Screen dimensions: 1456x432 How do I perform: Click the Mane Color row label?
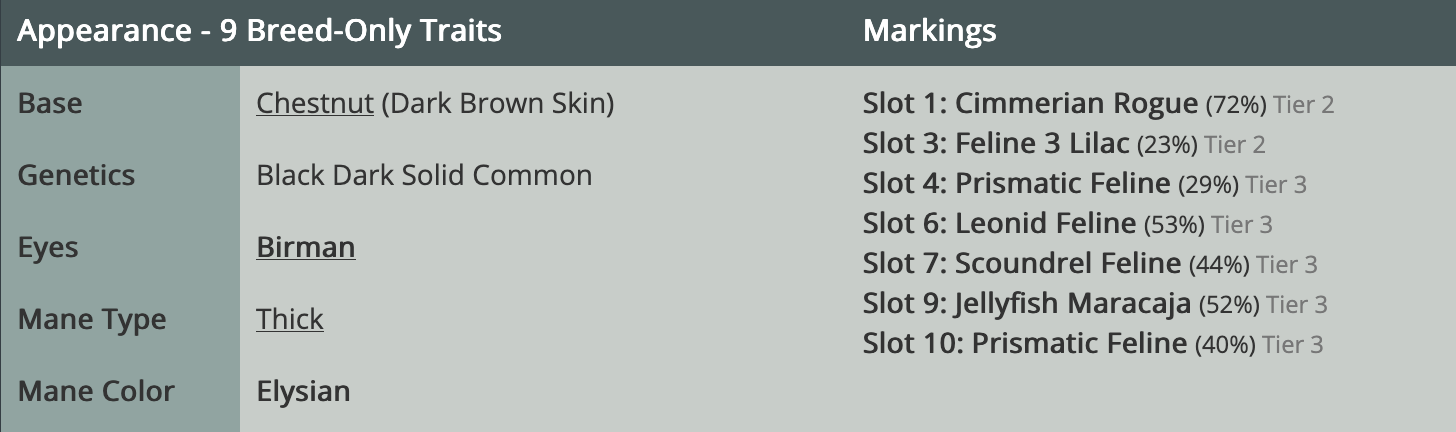coord(96,391)
